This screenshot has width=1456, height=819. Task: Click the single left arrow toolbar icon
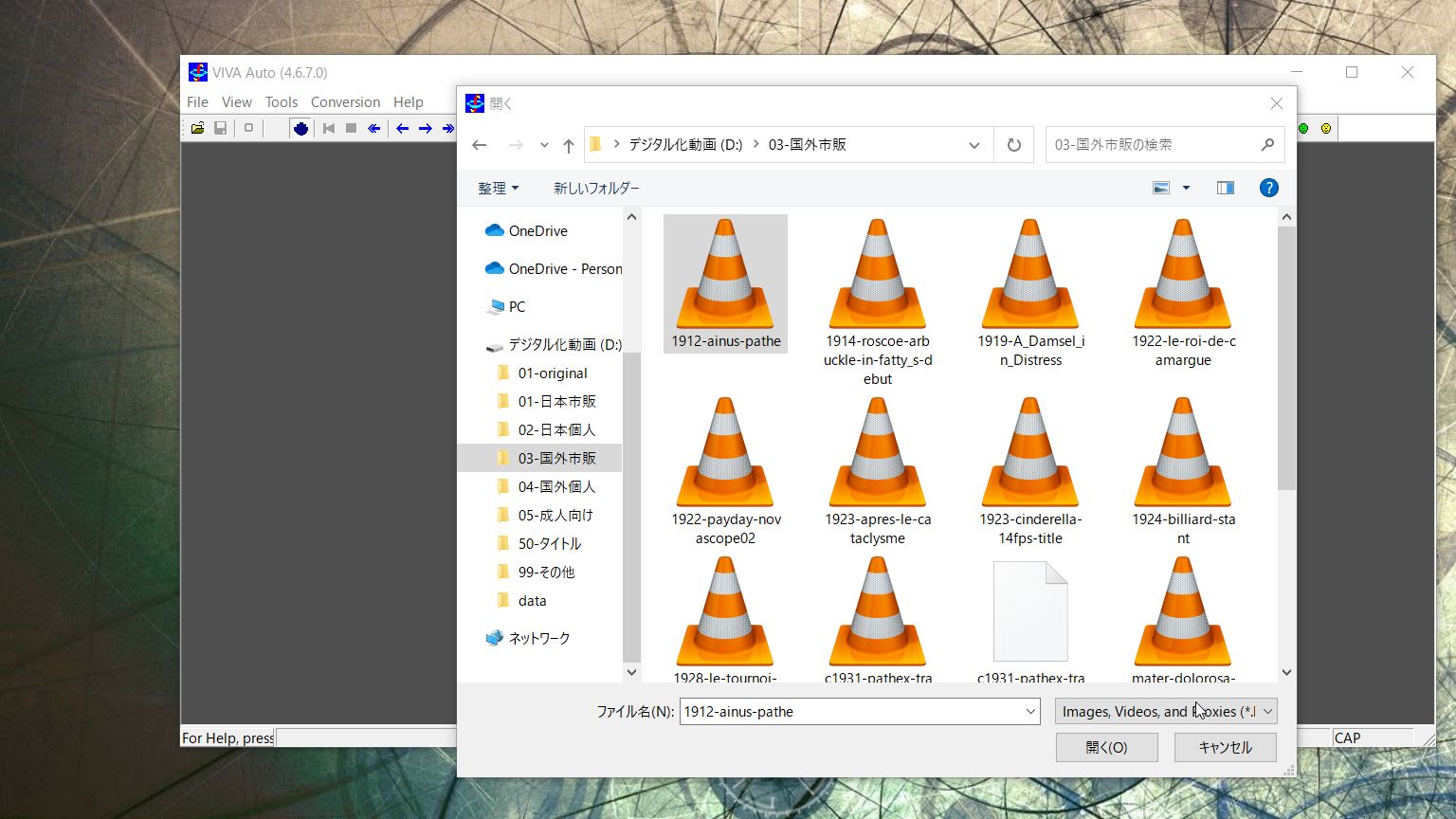coord(402,128)
